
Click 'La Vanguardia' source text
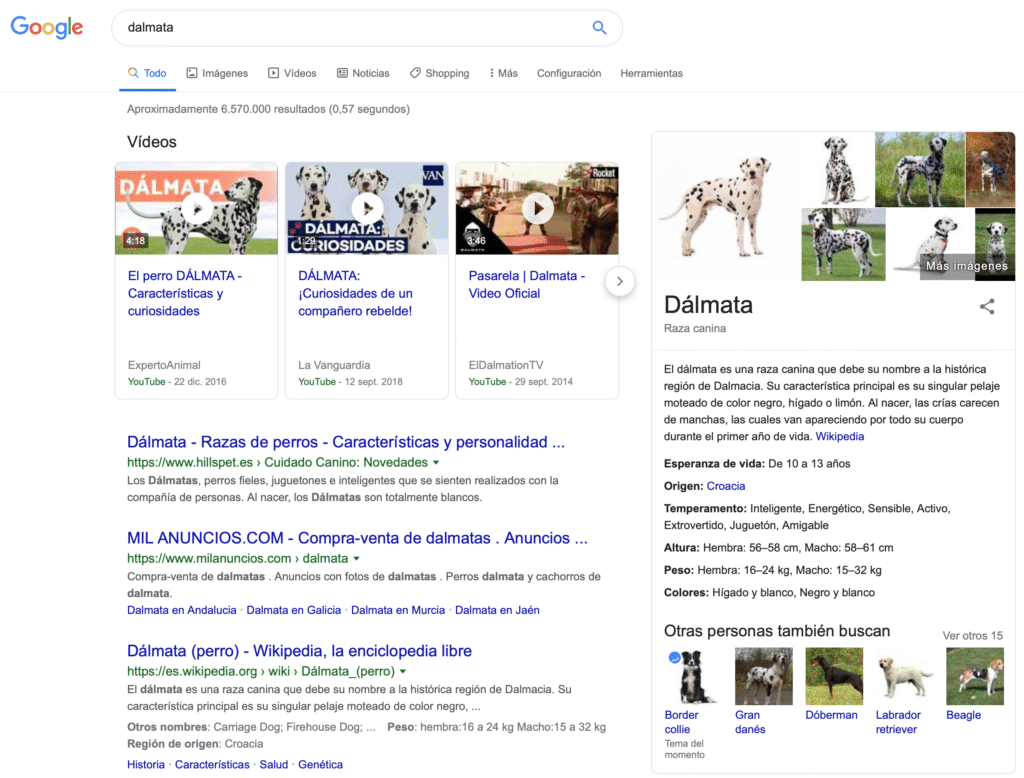coord(334,365)
